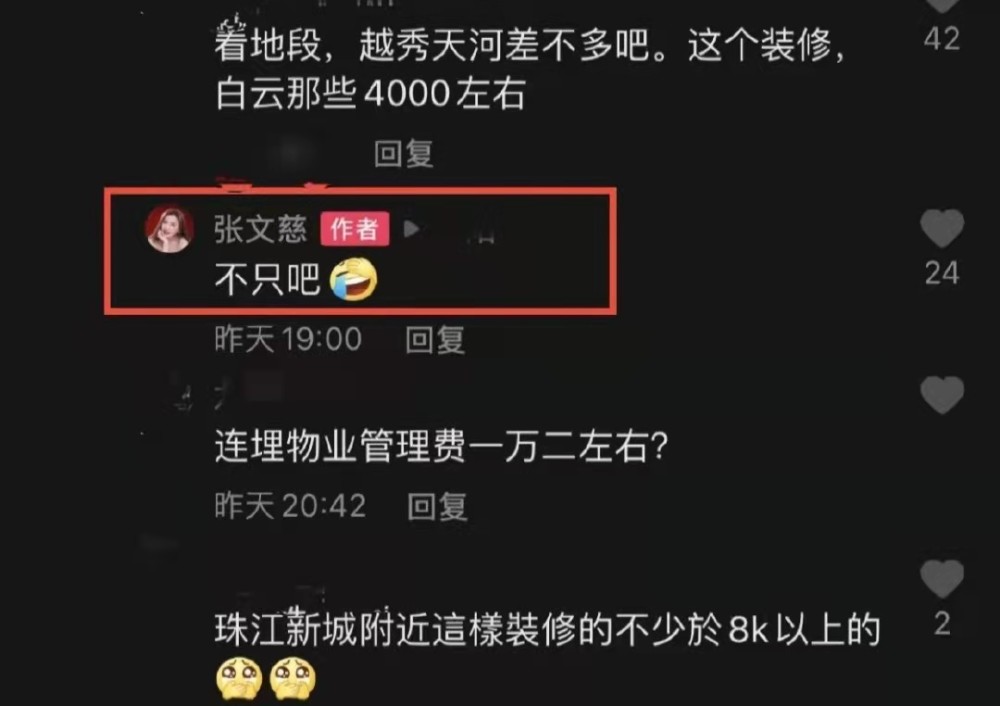Tap the second pleading emoji under 珠江新城

[293, 678]
